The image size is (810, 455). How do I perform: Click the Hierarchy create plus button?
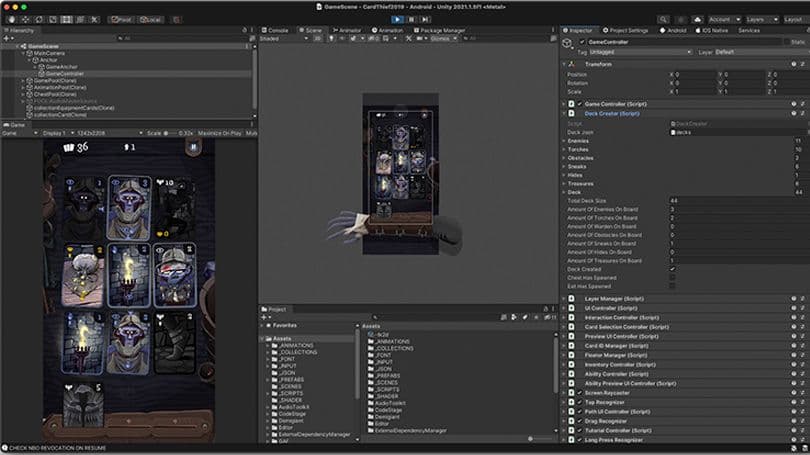[x=7, y=38]
